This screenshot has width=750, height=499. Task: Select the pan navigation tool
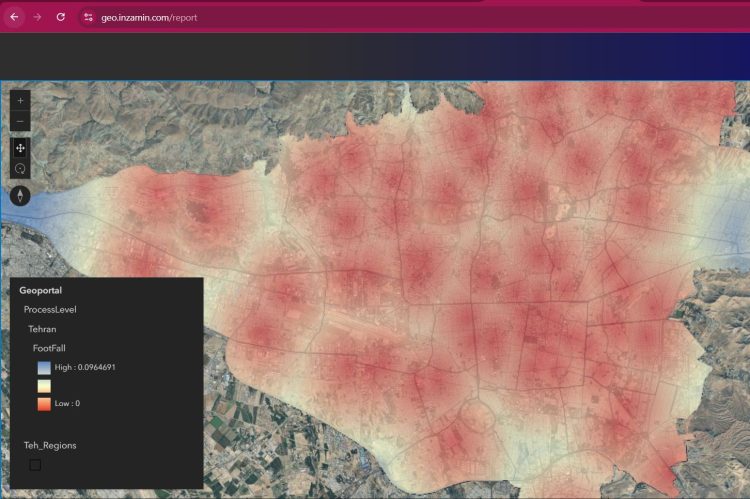coord(21,148)
